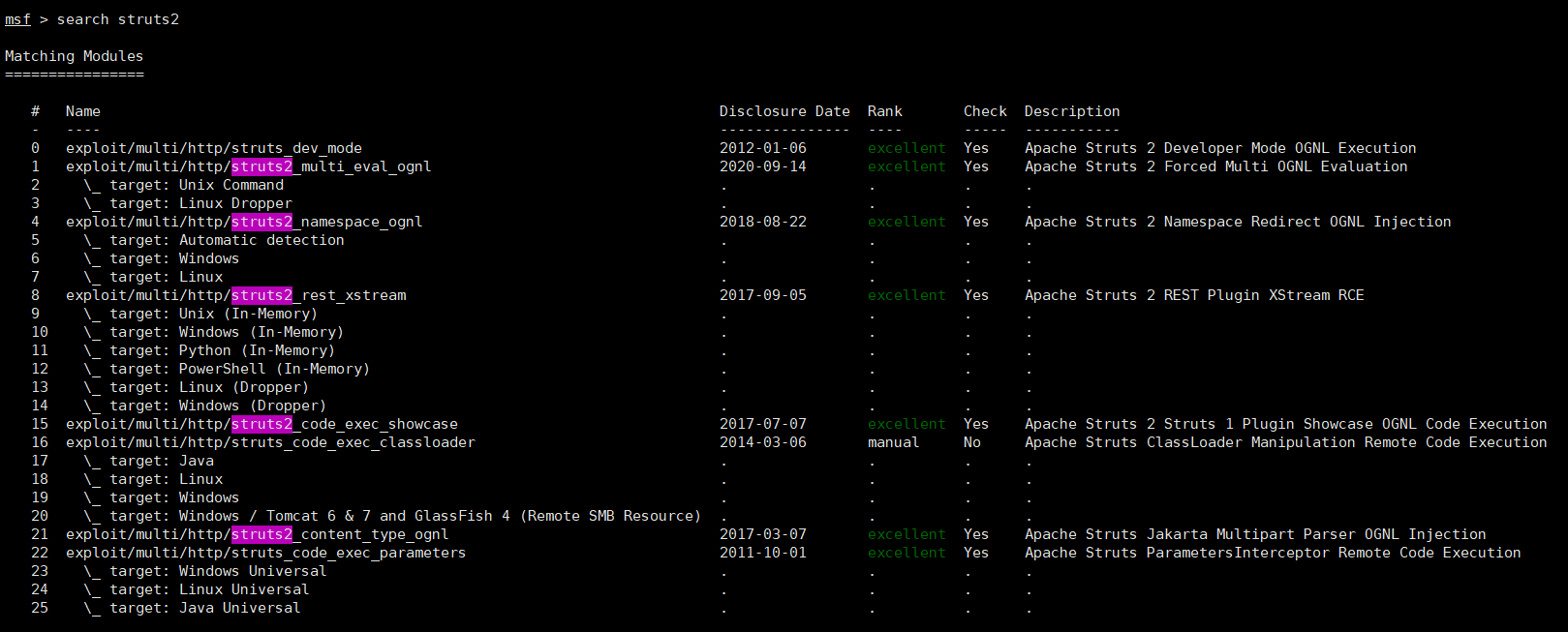The height and width of the screenshot is (632, 1568).
Task: Click 'target: Unix (In-Memory)' row
Action: coord(200,314)
